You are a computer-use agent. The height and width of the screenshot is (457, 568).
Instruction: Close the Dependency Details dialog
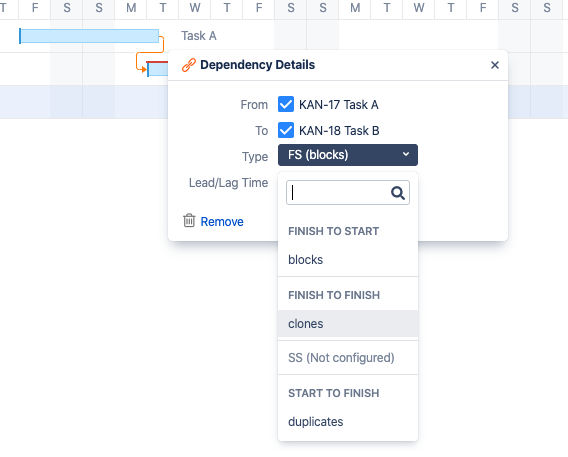(x=494, y=65)
